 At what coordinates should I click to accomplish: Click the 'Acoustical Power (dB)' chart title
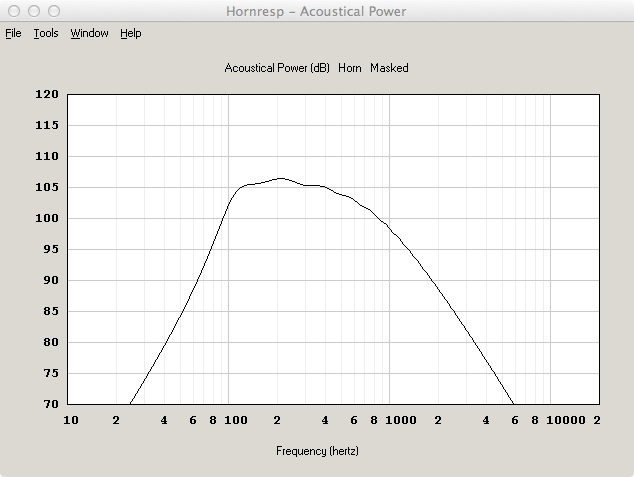(277, 68)
